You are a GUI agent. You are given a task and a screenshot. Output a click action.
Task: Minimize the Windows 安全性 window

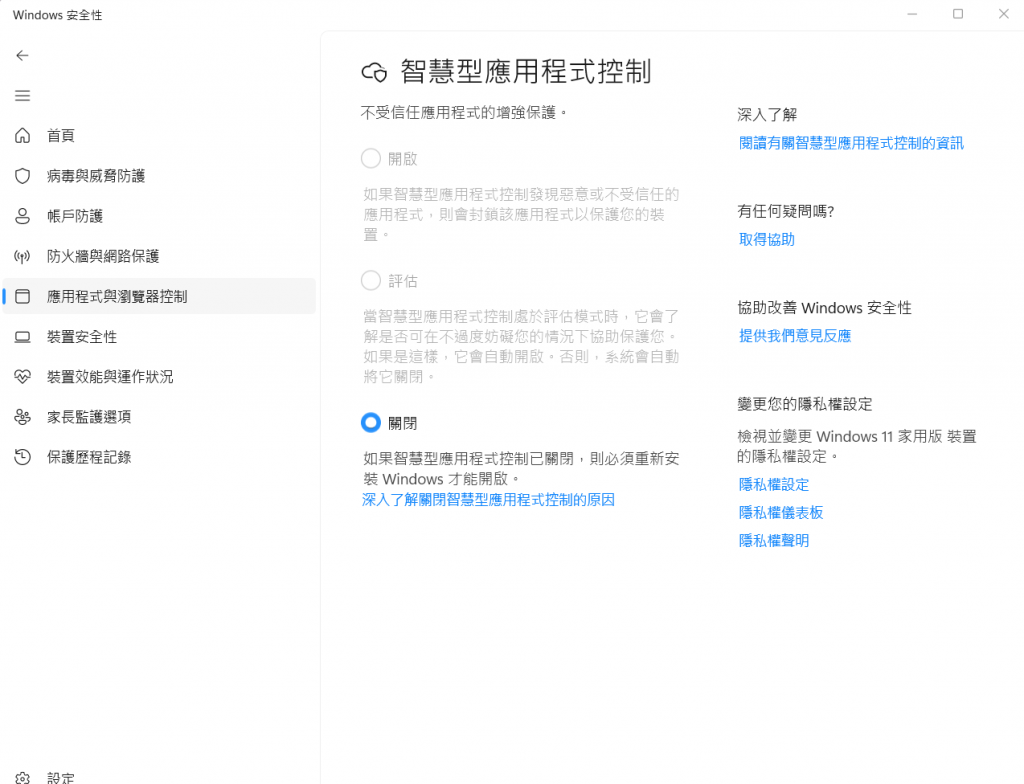(x=912, y=14)
